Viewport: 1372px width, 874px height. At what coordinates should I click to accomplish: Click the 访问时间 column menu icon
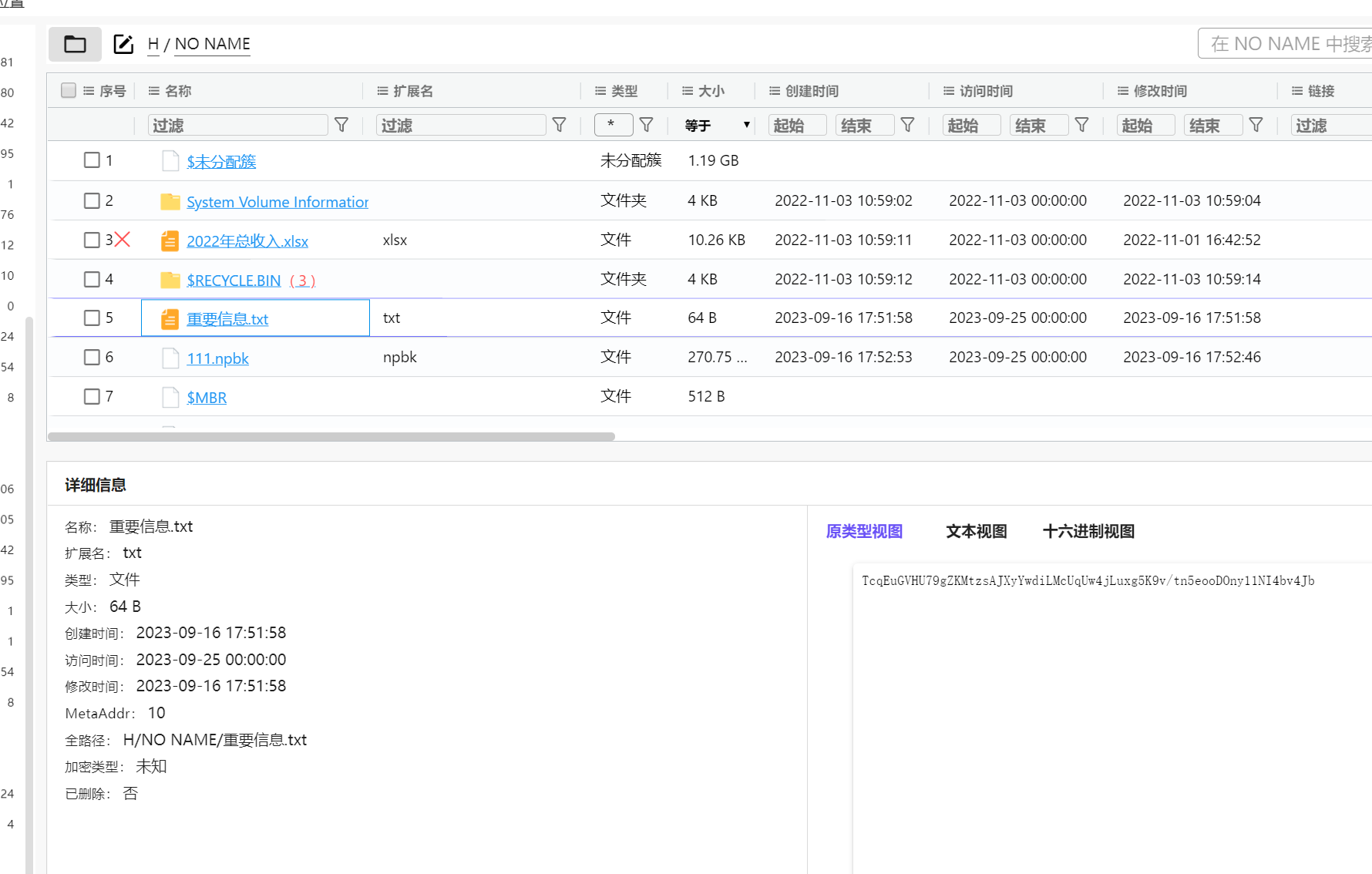tap(949, 91)
